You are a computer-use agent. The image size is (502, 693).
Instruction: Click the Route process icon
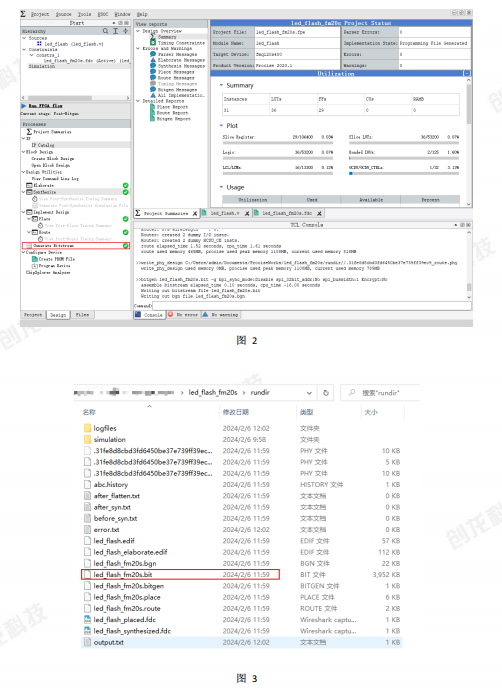pos(35,232)
